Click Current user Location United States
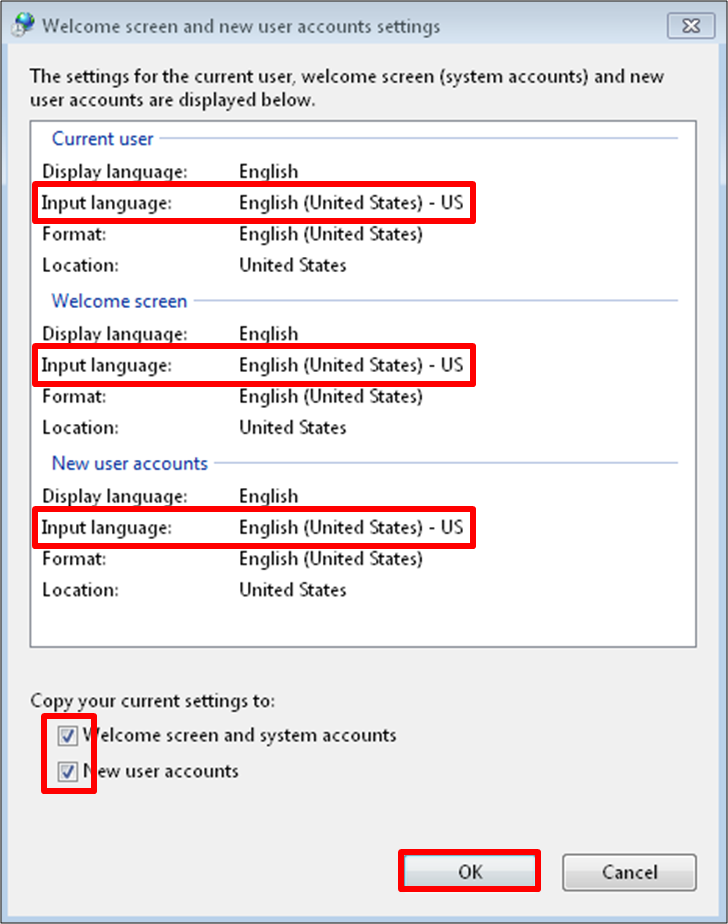The height and width of the screenshot is (924, 728). [x=292, y=265]
